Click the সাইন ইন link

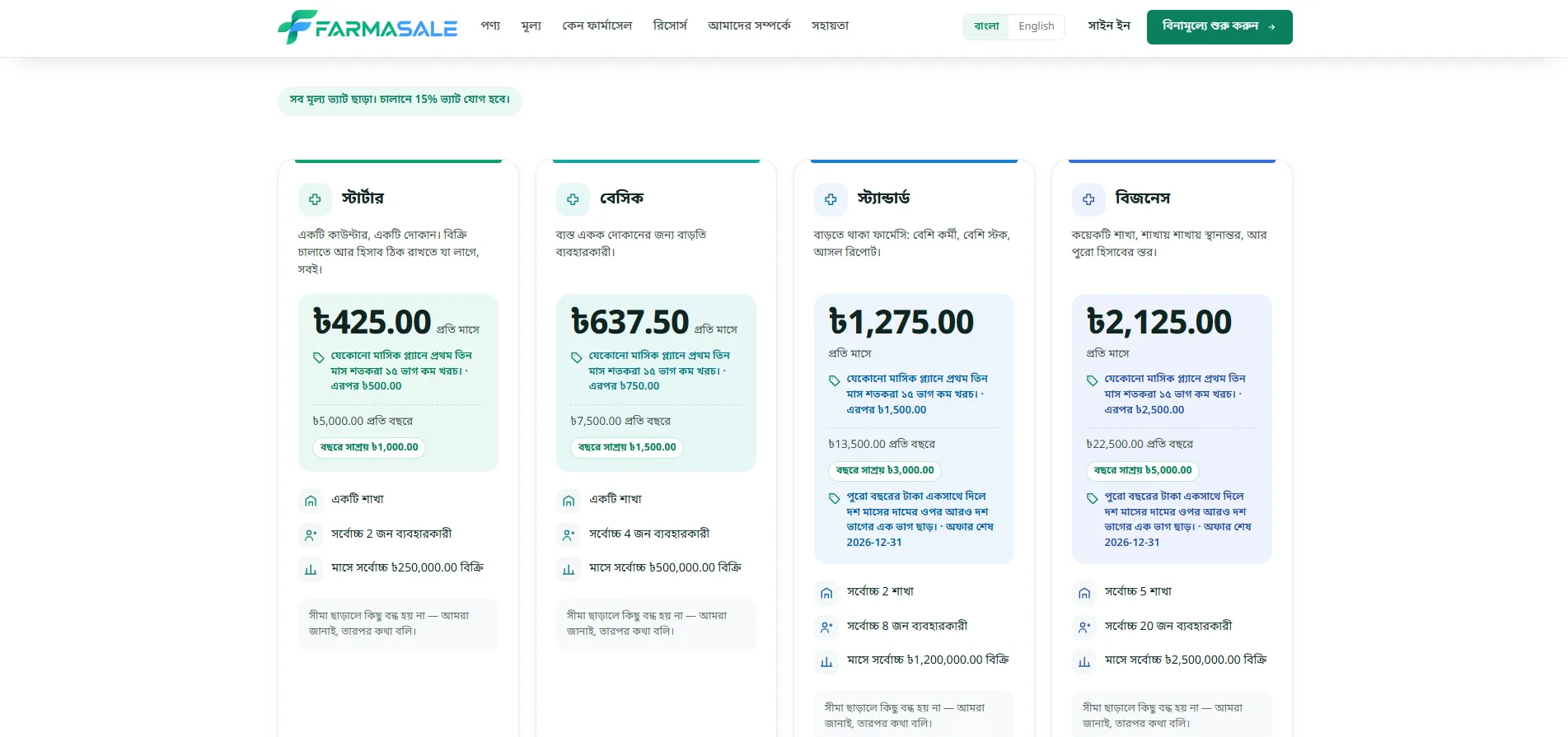1109,26
